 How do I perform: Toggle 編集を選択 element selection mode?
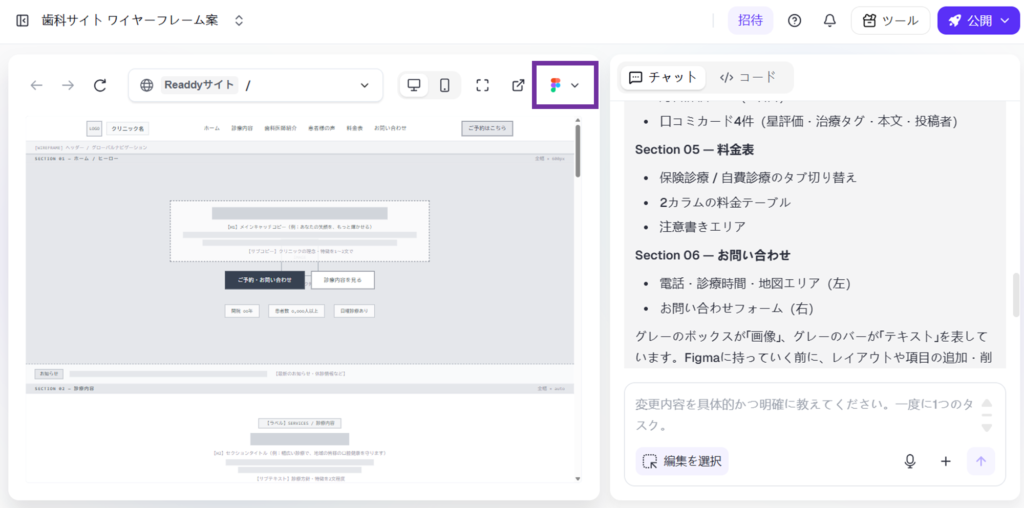(x=682, y=461)
